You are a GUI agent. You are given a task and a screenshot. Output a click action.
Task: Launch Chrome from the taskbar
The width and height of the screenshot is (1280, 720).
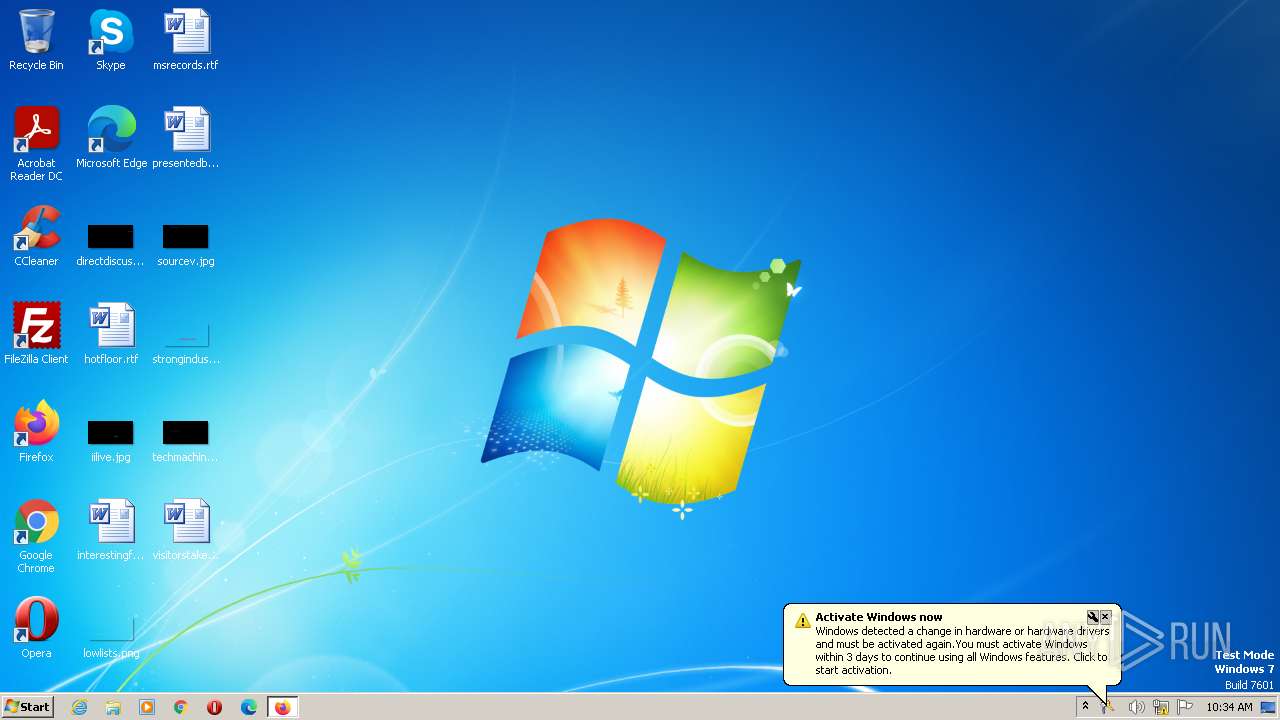(x=181, y=707)
